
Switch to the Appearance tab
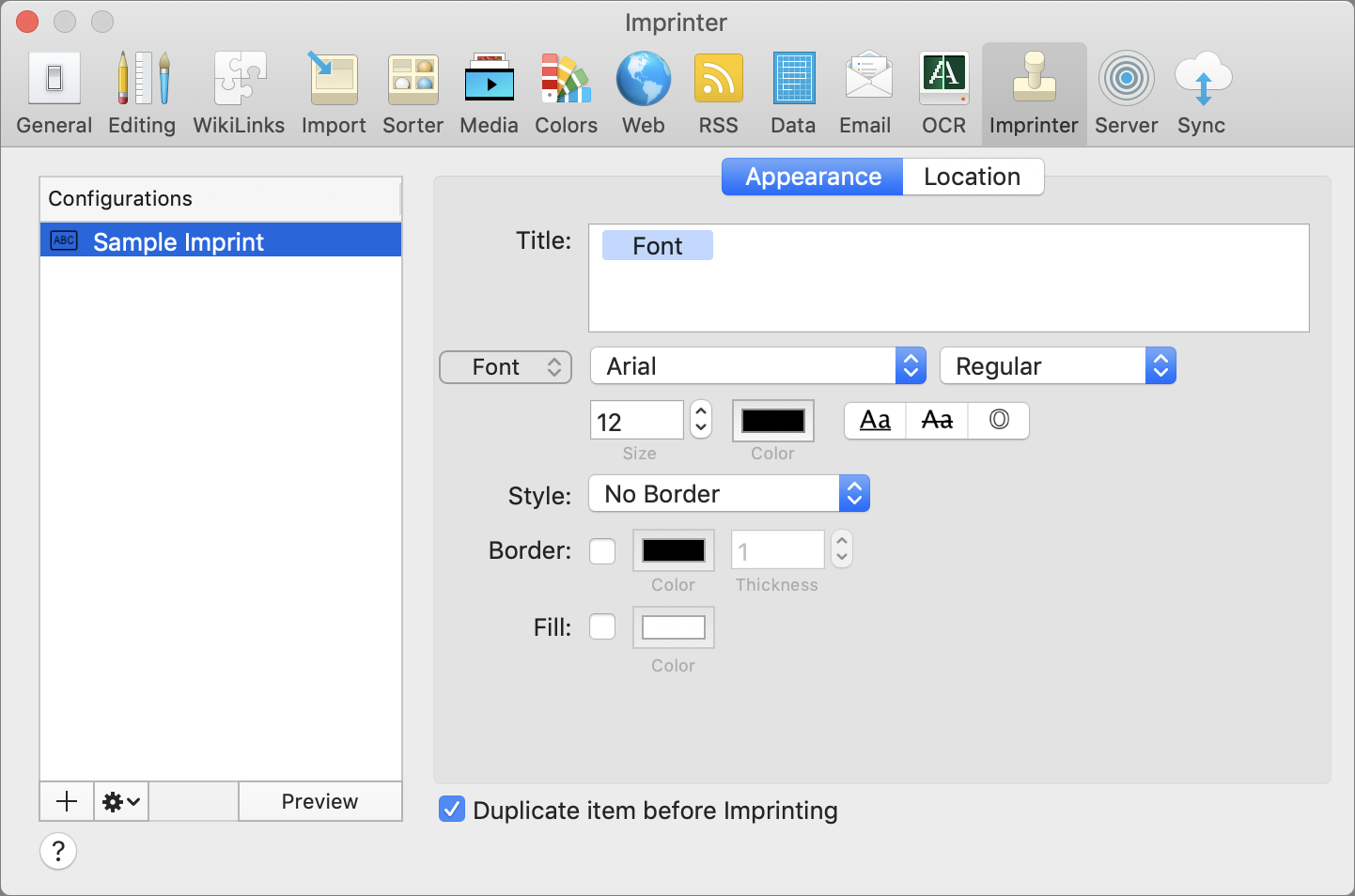pyautogui.click(x=813, y=177)
